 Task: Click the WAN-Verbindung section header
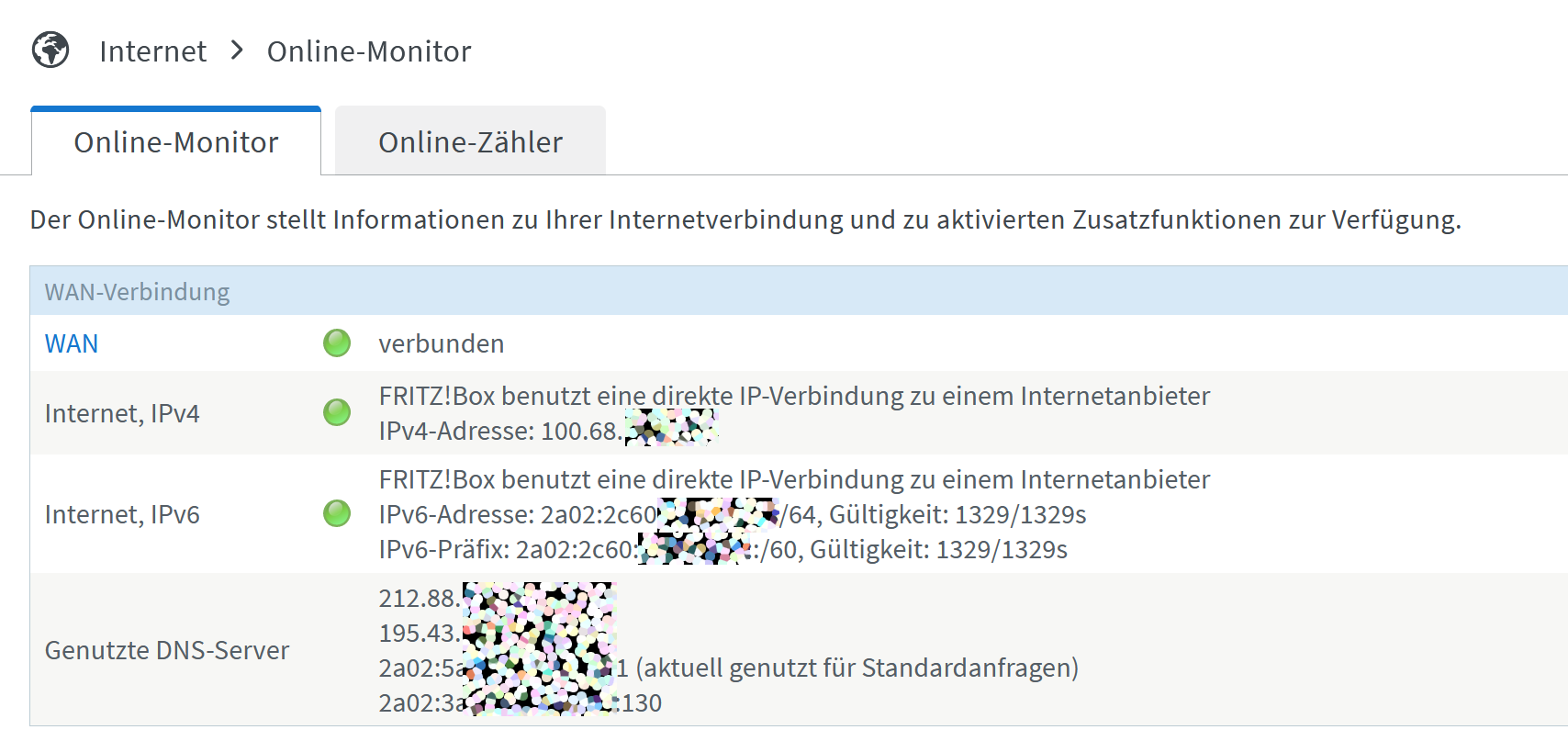[799, 291]
